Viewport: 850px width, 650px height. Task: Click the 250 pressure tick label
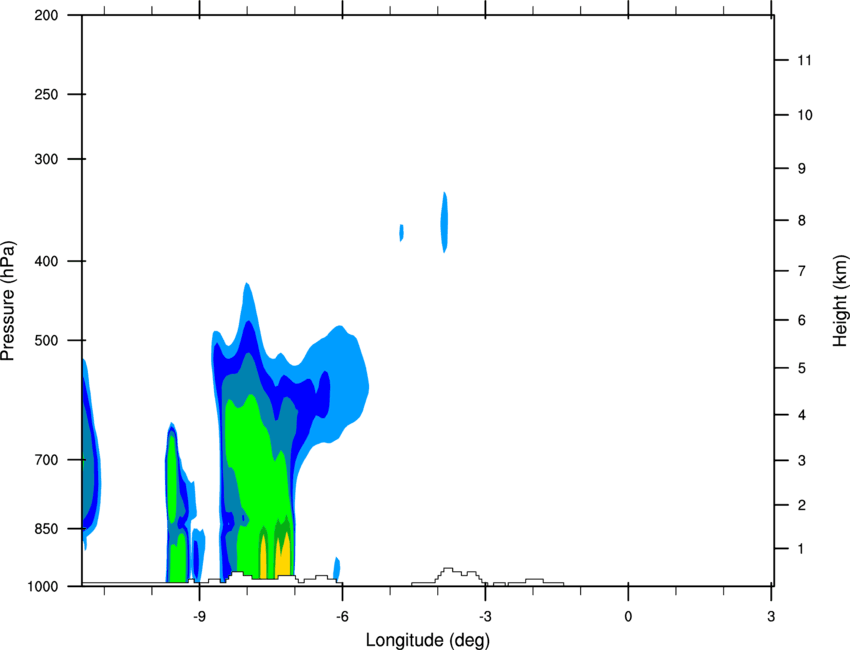pyautogui.click(x=46, y=94)
